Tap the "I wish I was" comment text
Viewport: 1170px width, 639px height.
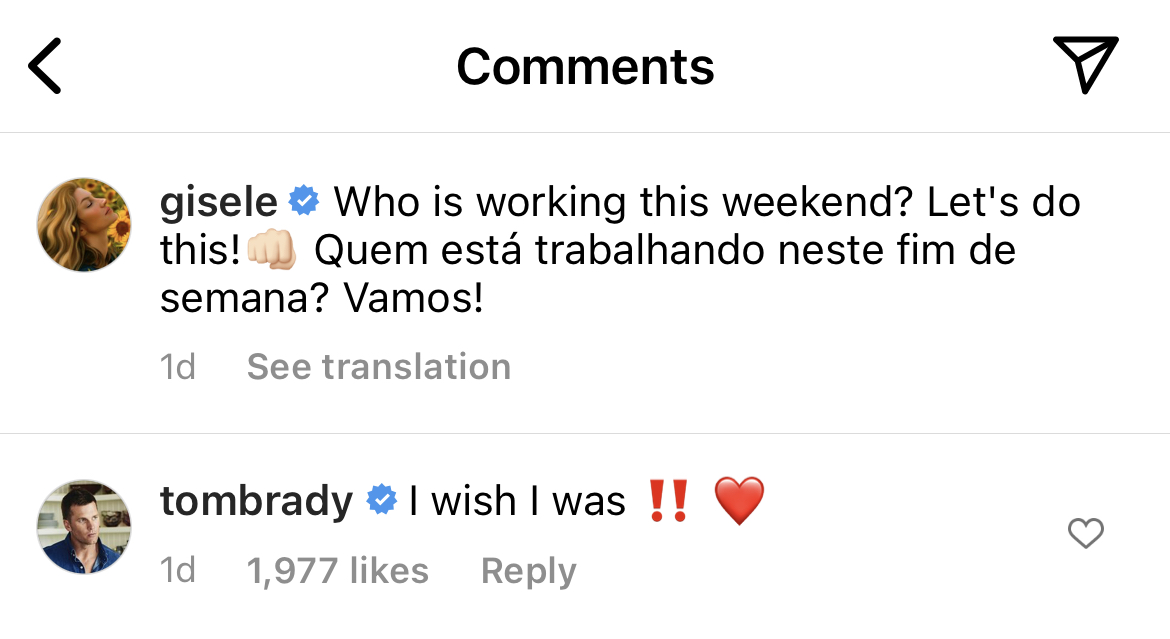516,501
